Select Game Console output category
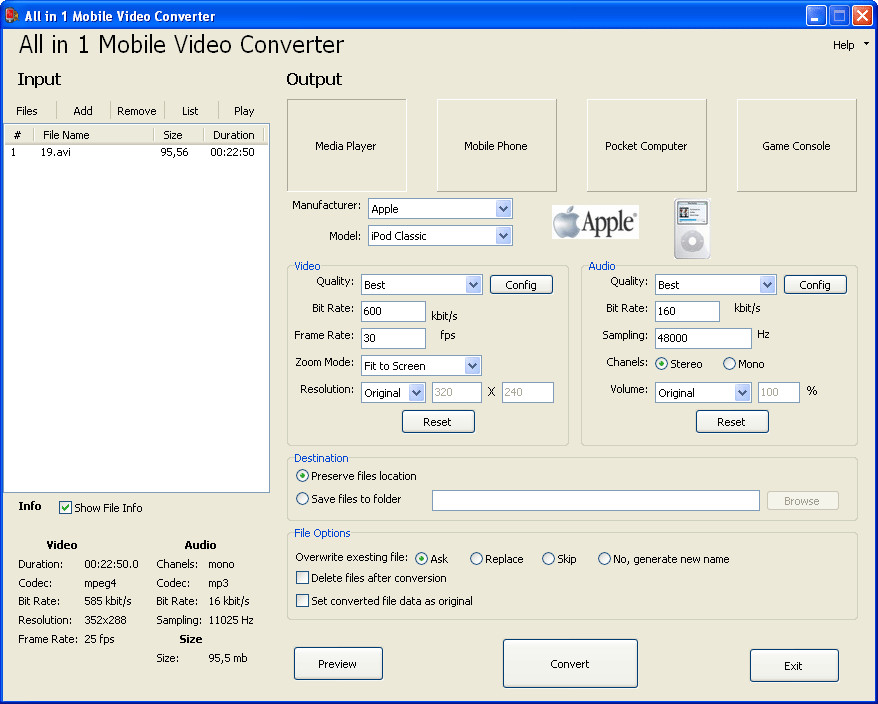Viewport: 878px width, 704px height. 796,146
